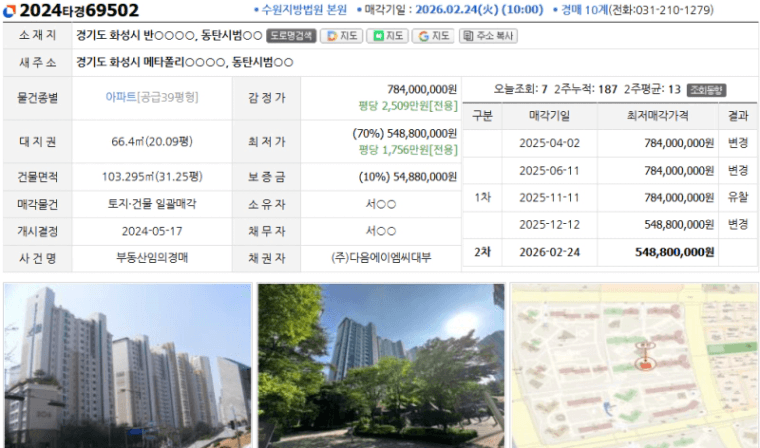Click the 아파트 property type link

point(121,97)
